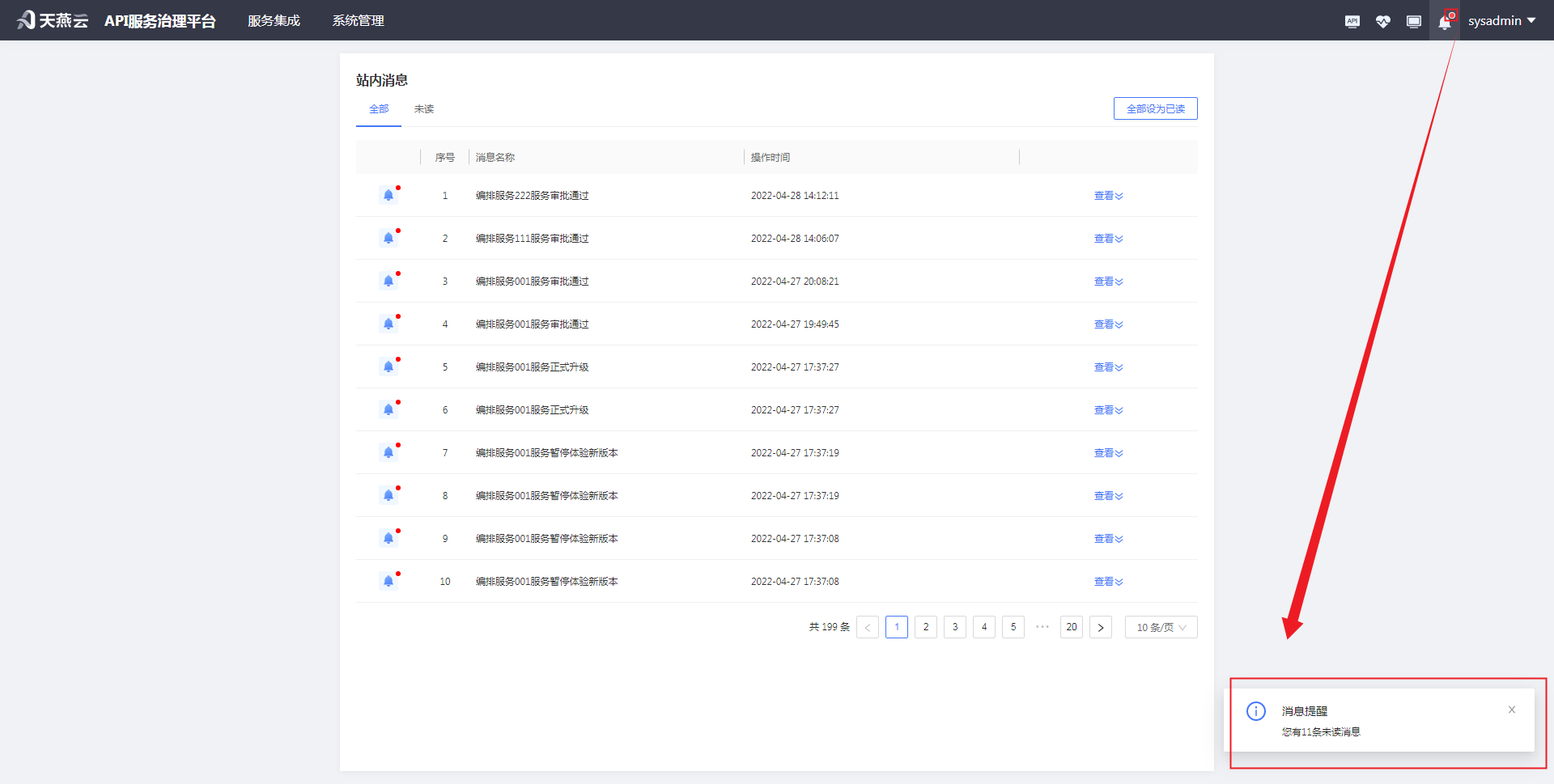Click the 全部设为已读 button
Viewport: 1554px width, 784px height.
coord(1155,108)
